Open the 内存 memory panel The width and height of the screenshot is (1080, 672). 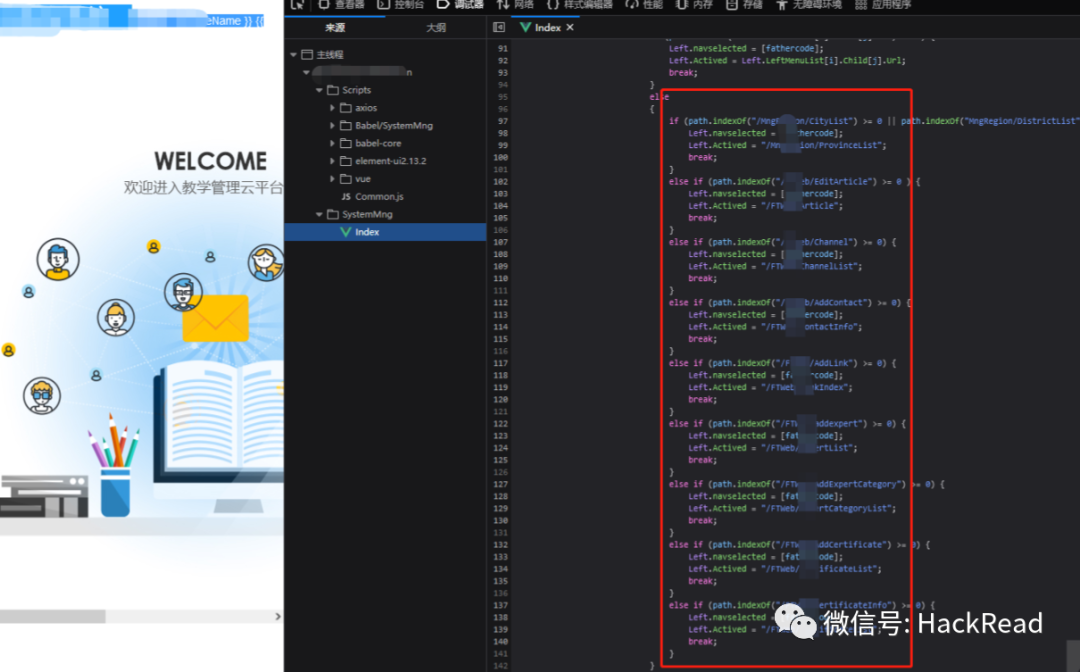694,4
